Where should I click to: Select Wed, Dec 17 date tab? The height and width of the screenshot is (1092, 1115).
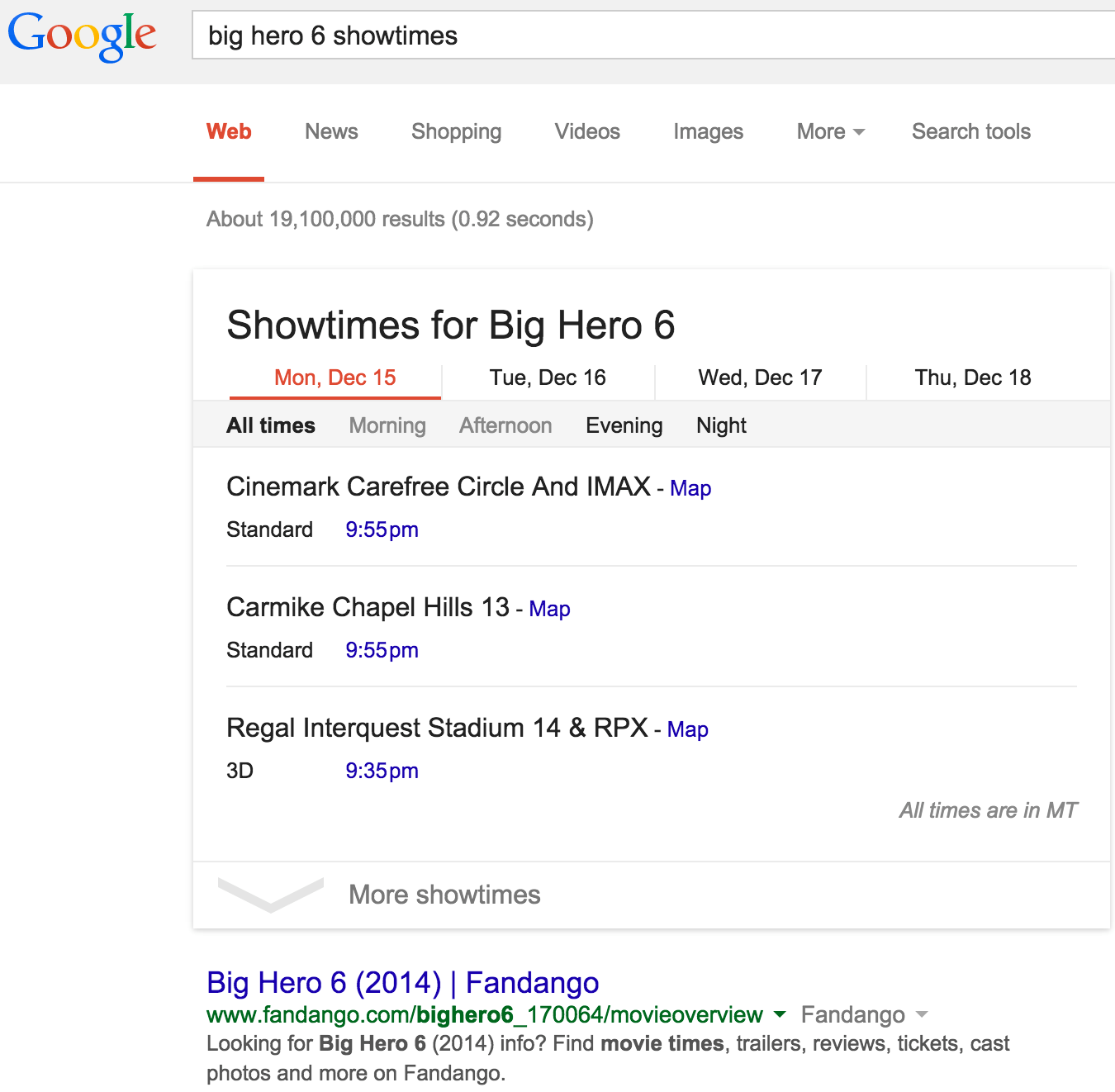761,377
